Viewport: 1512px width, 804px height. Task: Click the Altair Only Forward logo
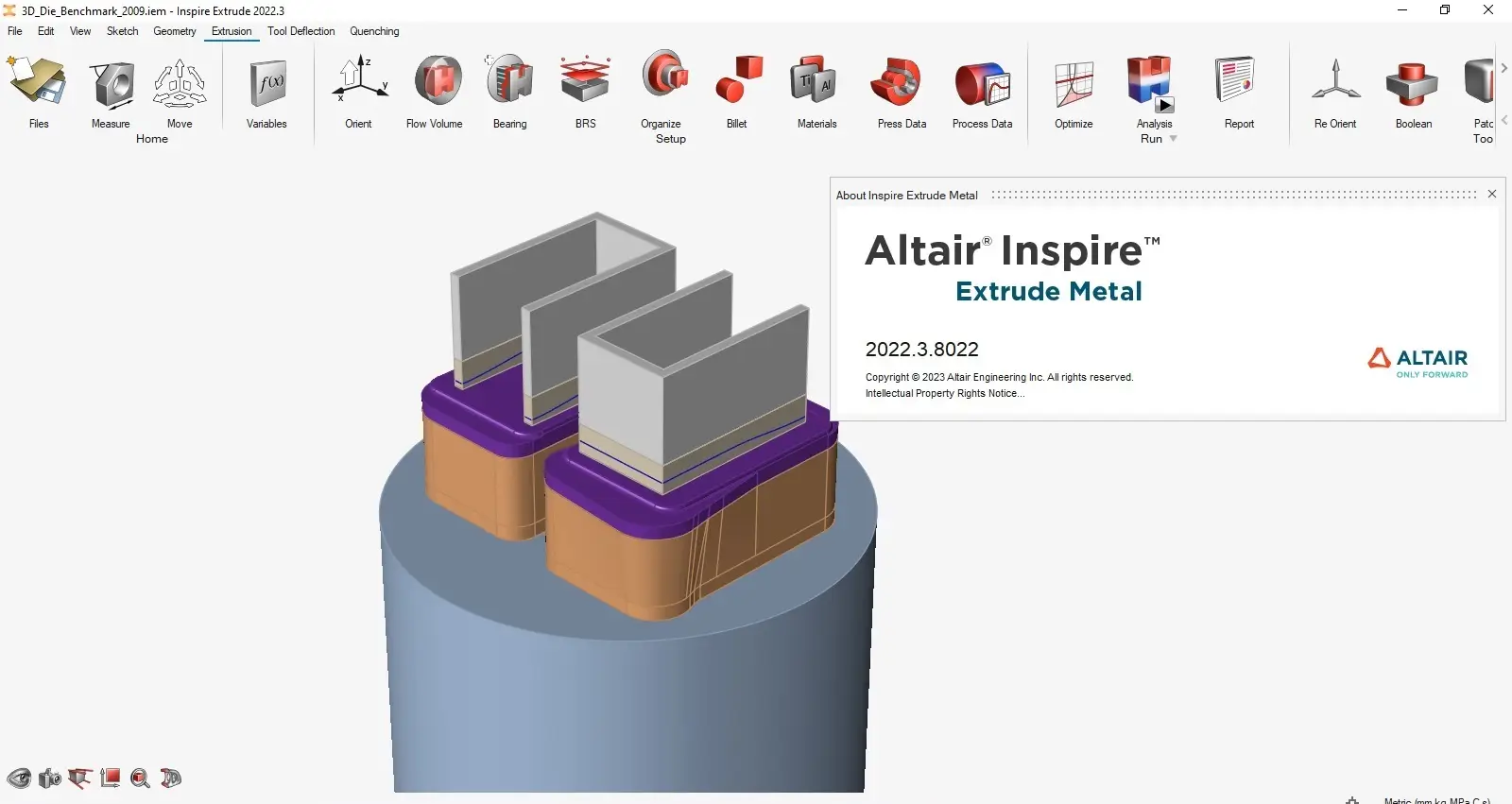[x=1417, y=363]
